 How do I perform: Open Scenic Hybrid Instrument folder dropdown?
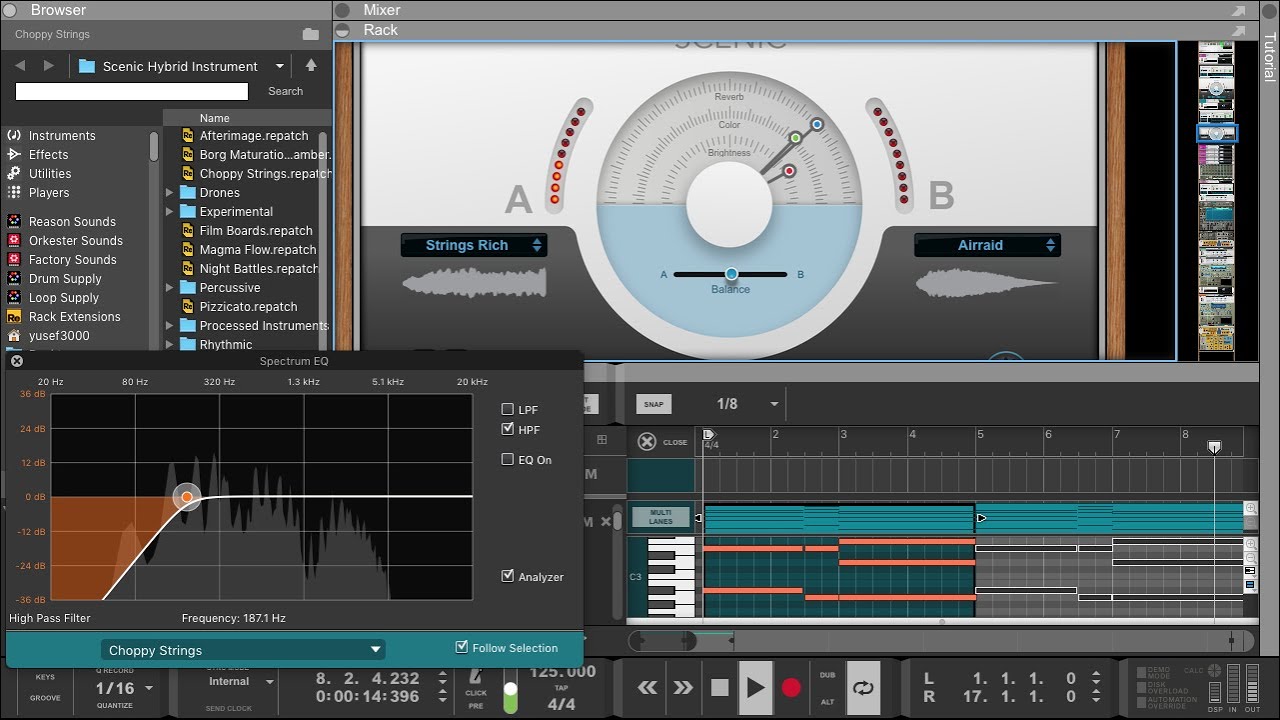point(279,66)
